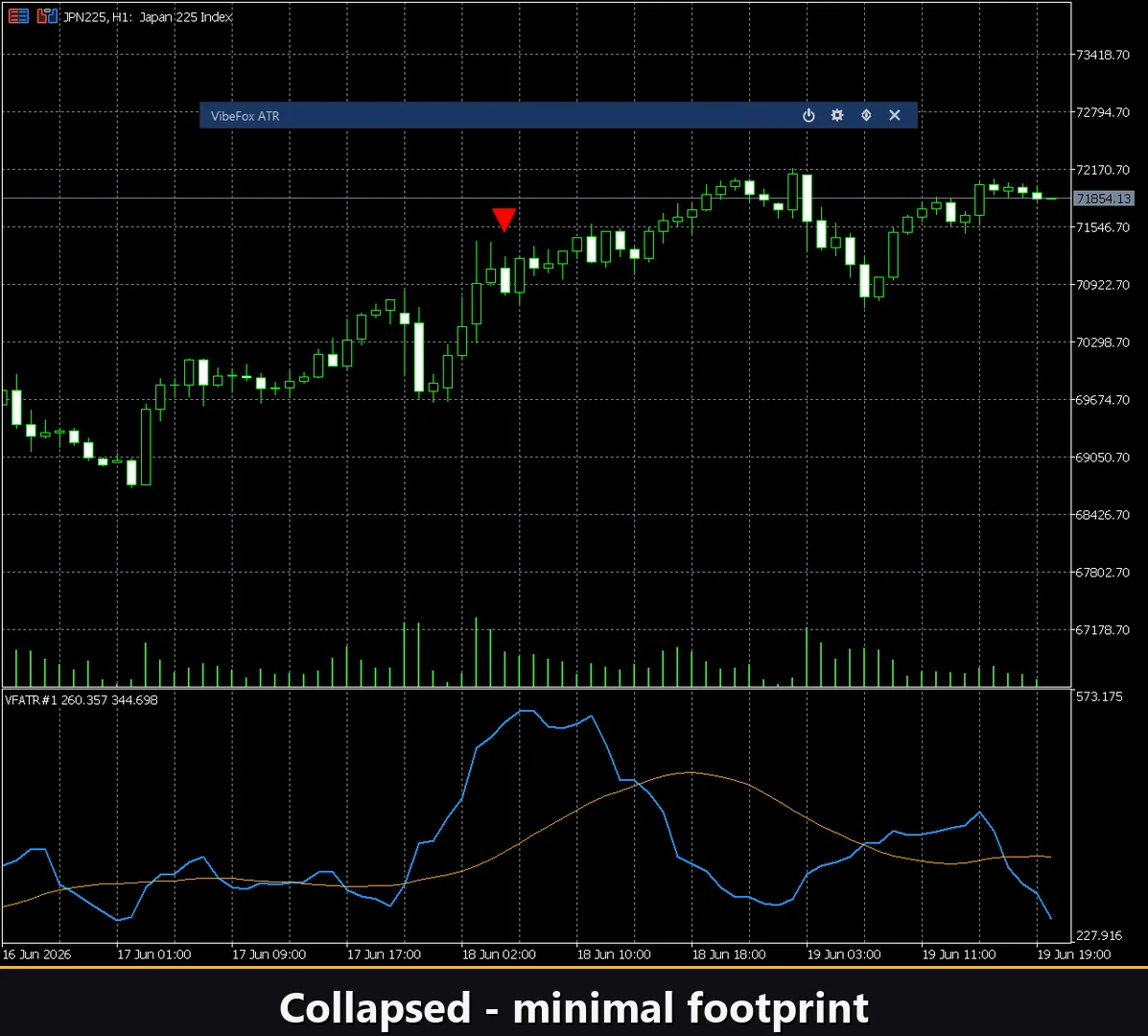This screenshot has height=1036, width=1148.
Task: Click time axis label 17 Jun 09:00
Action: [269, 954]
